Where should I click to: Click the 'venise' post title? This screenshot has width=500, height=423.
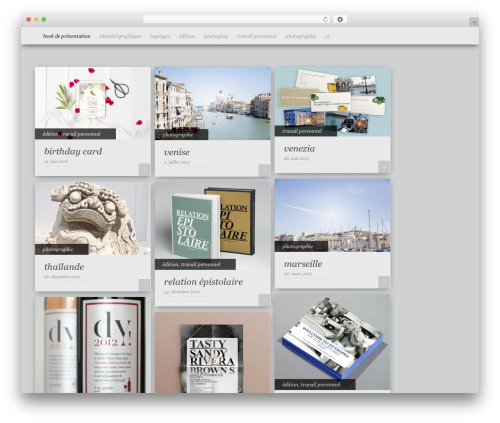pos(177,152)
